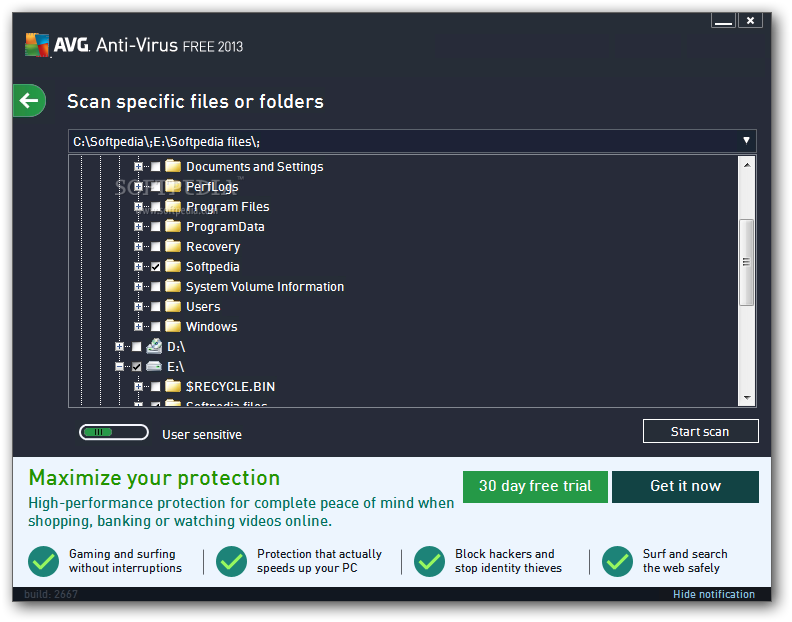Open the scan path dropdown arrow

point(746,140)
